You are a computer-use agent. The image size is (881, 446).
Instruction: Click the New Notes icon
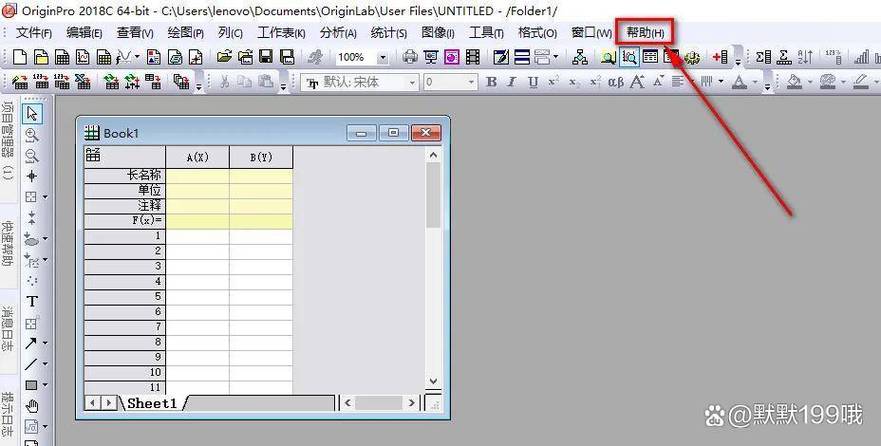(175, 57)
